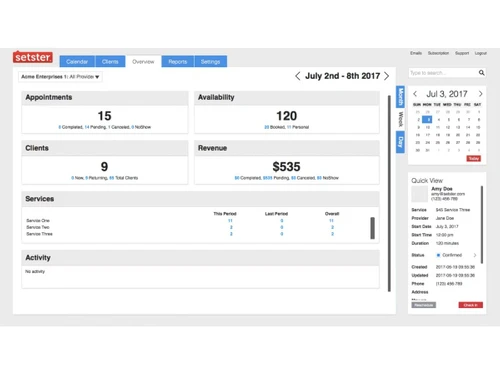Click the No activity text

tap(35, 271)
